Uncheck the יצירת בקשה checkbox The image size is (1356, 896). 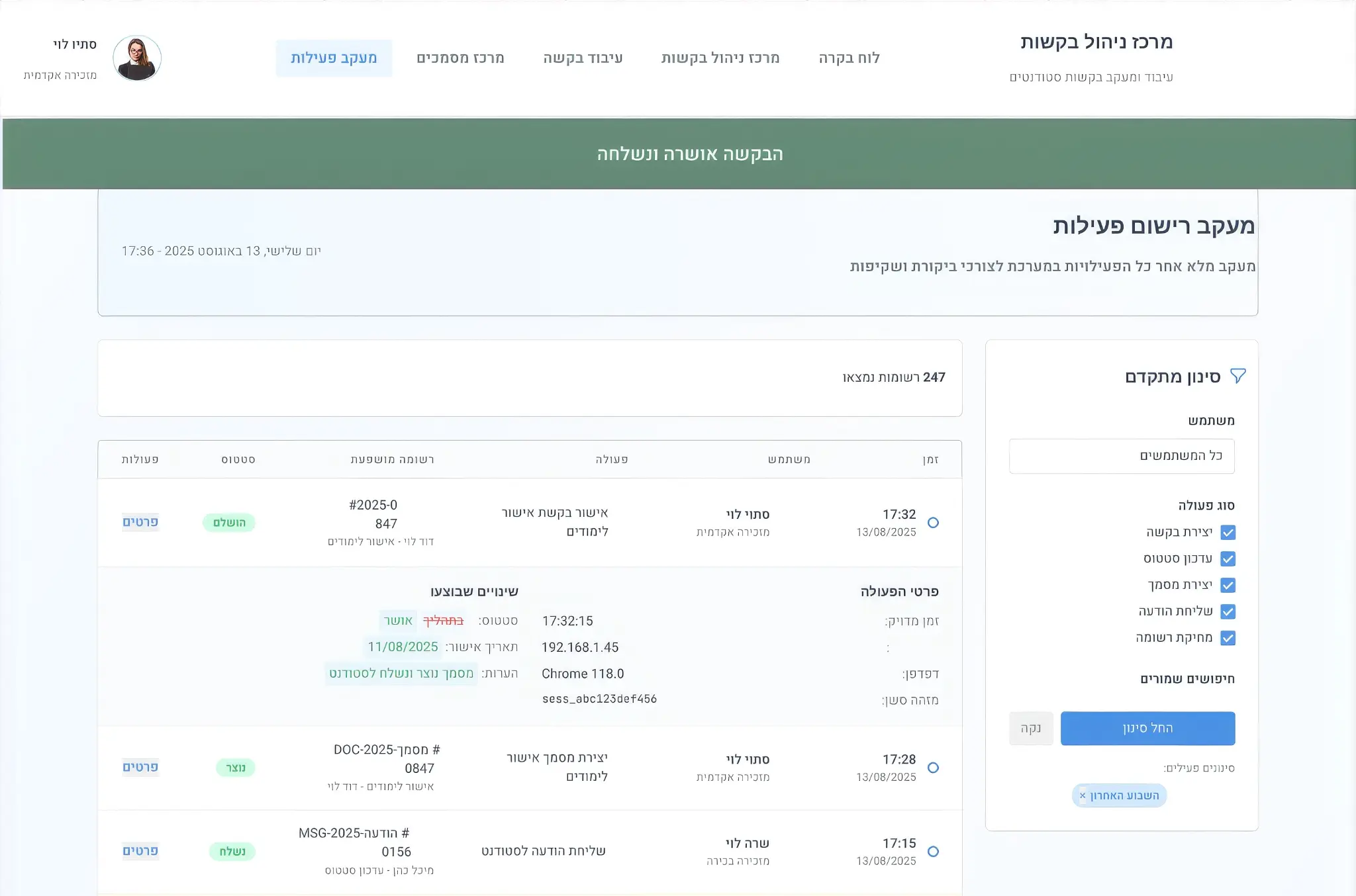(x=1228, y=533)
